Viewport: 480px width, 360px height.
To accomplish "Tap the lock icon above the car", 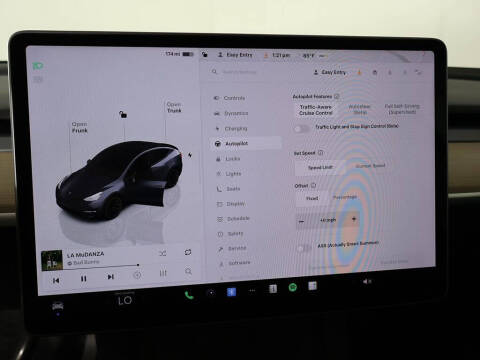I will [123, 115].
